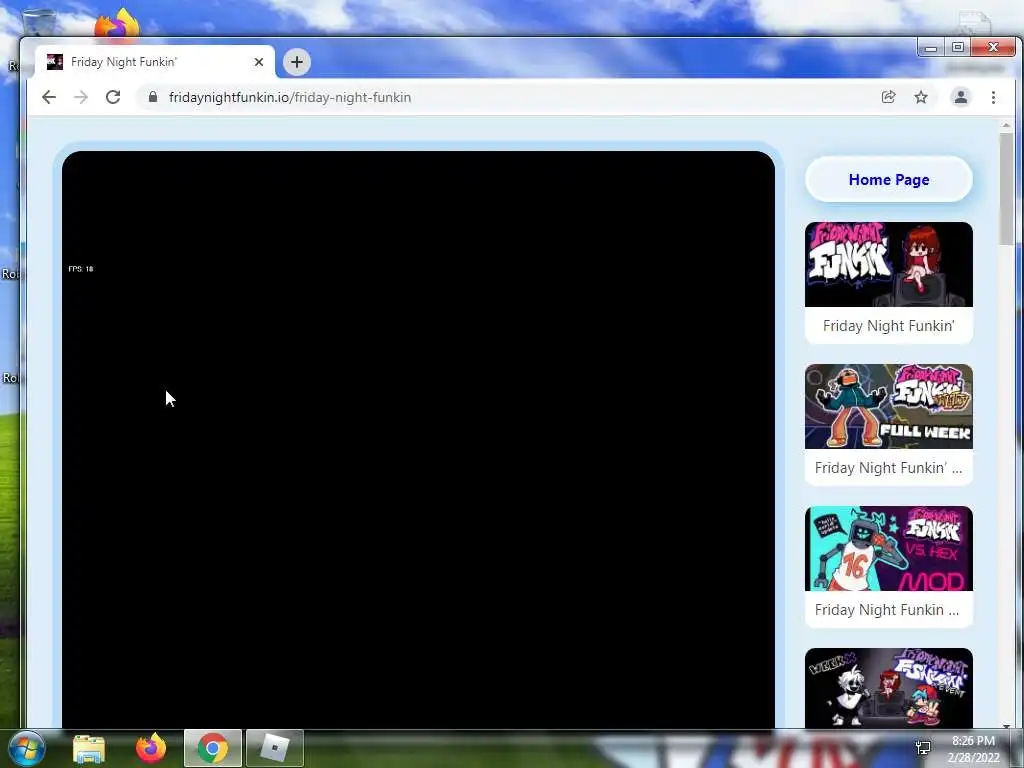Viewport: 1024px width, 768px height.
Task: Click the share this page icon
Action: pos(888,97)
